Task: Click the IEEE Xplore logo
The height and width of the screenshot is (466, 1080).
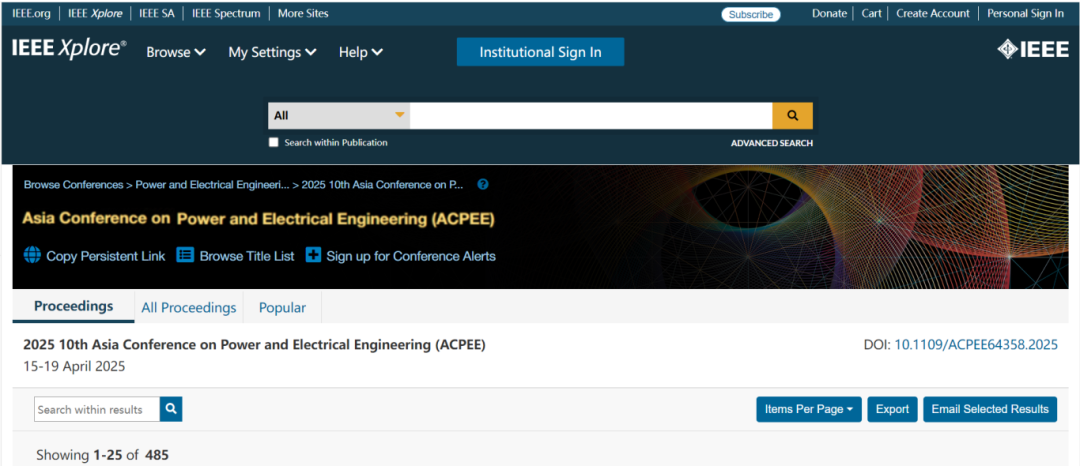Action: coord(69,49)
